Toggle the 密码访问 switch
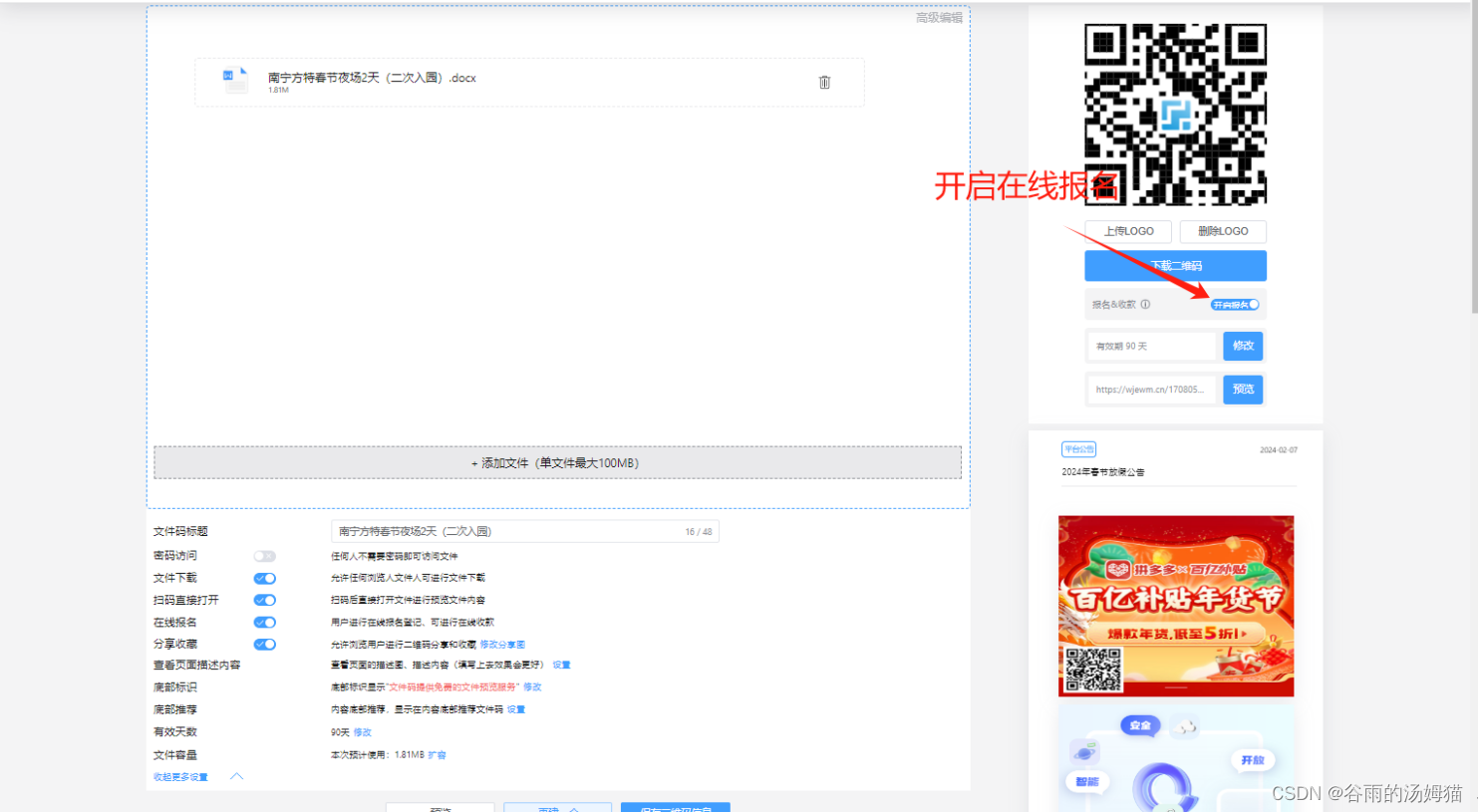This screenshot has height=812, width=1478. (x=264, y=556)
